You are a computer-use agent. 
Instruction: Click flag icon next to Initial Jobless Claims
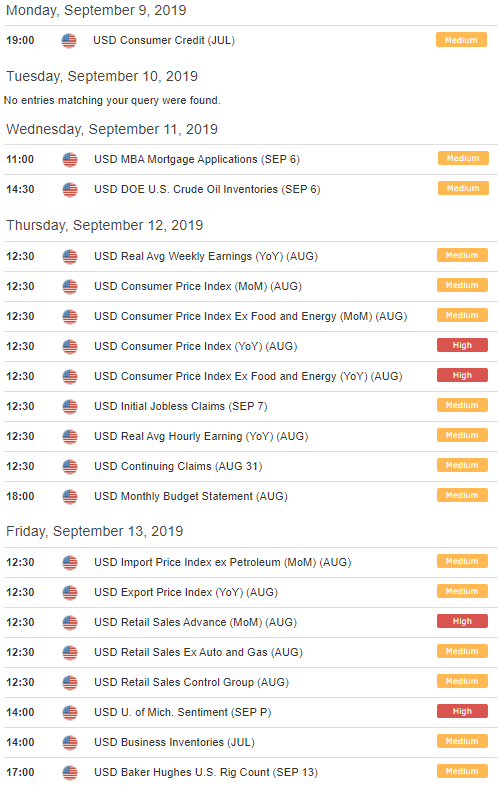(x=70, y=407)
